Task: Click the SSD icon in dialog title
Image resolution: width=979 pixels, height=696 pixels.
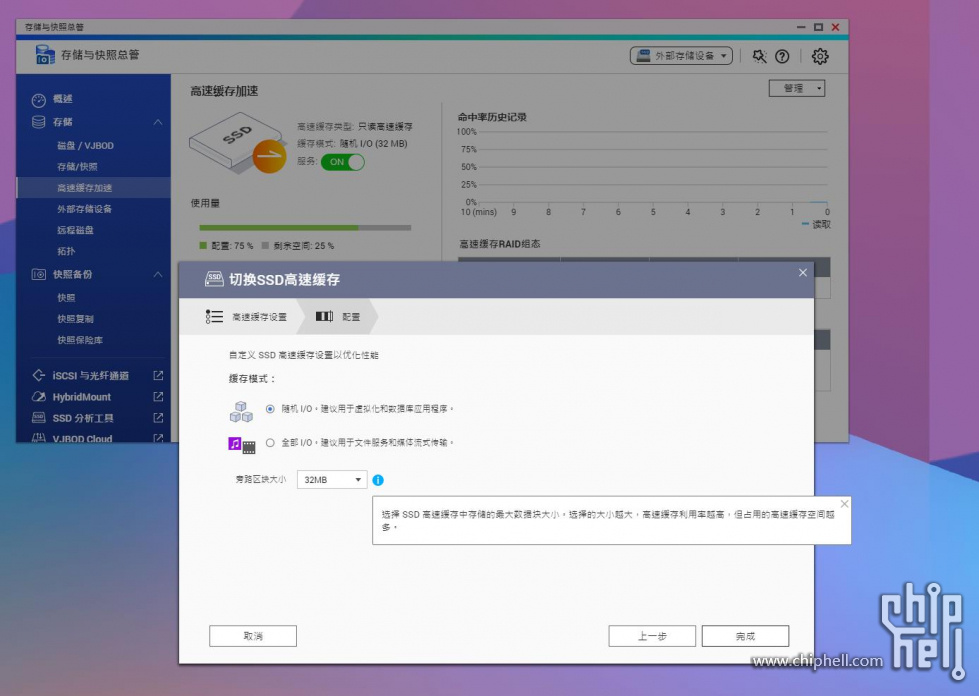Action: pos(214,279)
